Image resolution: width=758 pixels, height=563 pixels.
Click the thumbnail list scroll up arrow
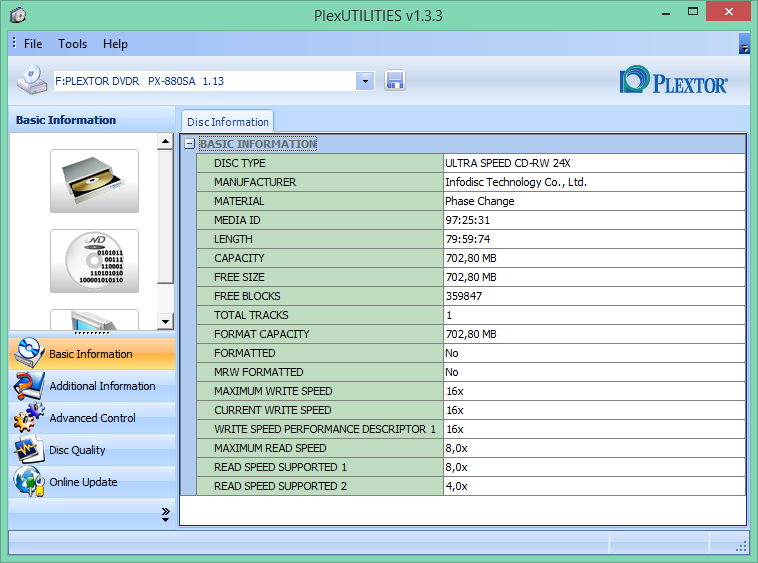pos(165,142)
